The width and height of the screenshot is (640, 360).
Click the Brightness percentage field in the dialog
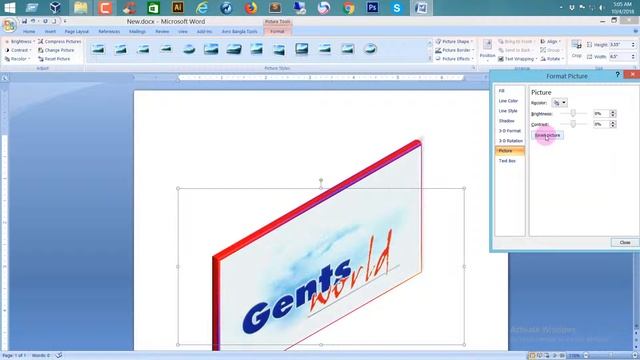601,113
